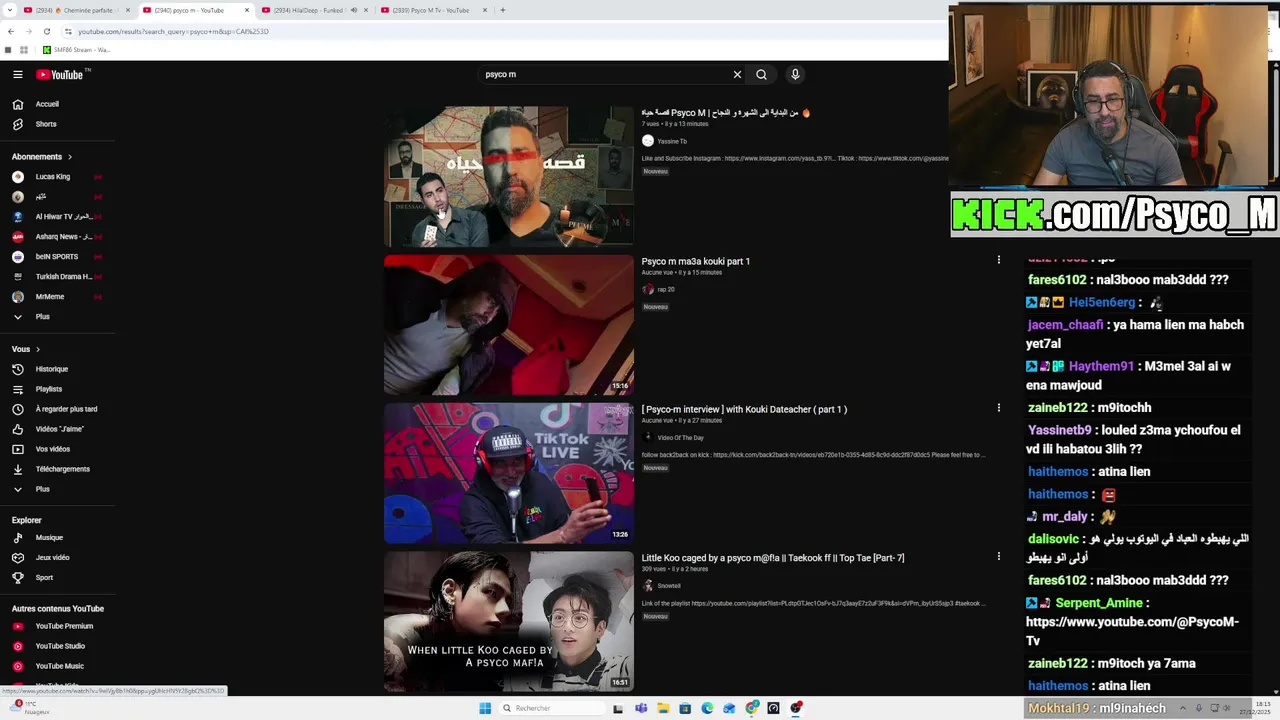Open a new browser tab
Image resolution: width=1280 pixels, height=720 pixels.
click(x=503, y=10)
